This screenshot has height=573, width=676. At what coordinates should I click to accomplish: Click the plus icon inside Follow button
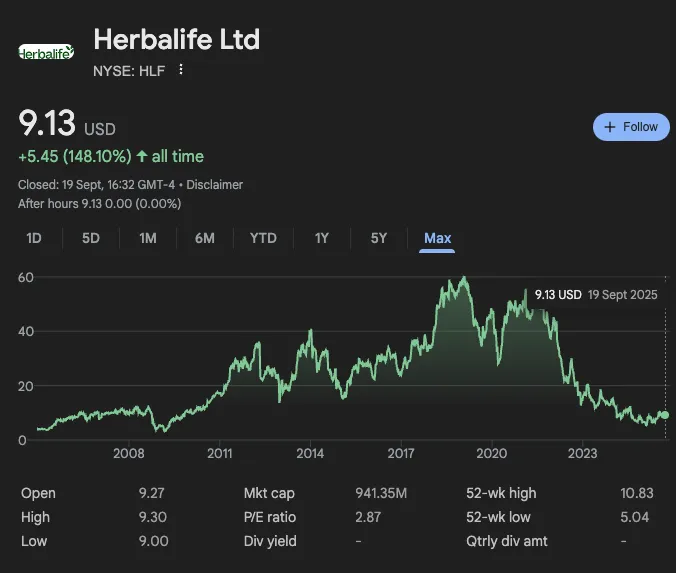tap(610, 127)
